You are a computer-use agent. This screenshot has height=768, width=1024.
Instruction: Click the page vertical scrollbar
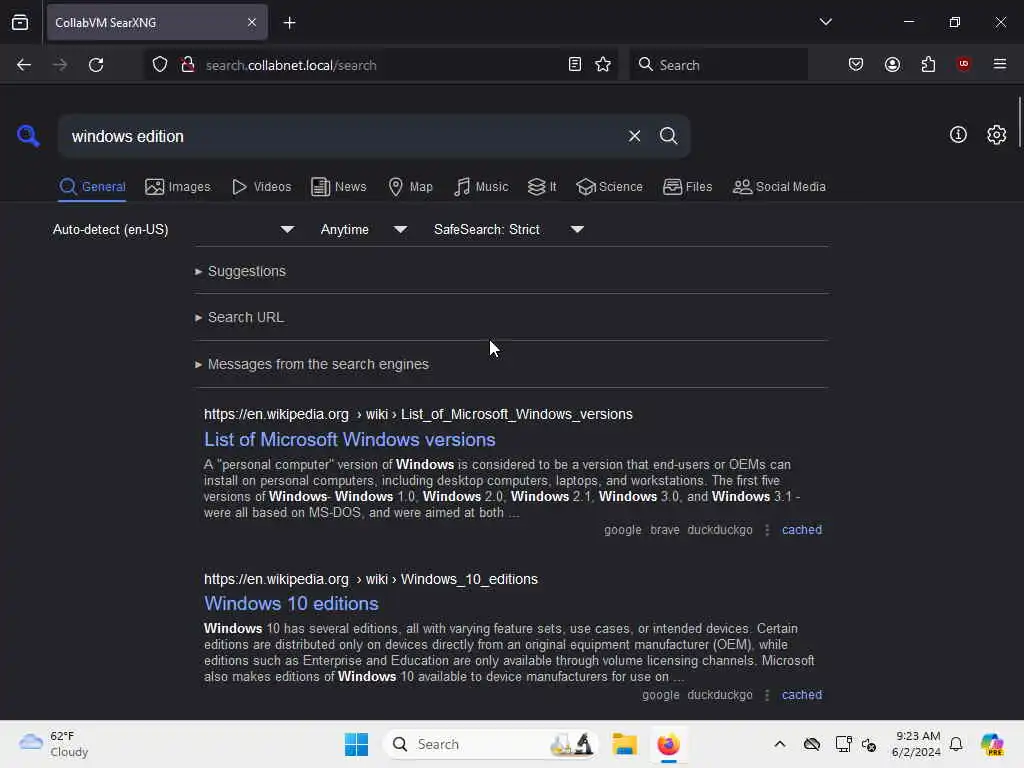pos(1019,122)
